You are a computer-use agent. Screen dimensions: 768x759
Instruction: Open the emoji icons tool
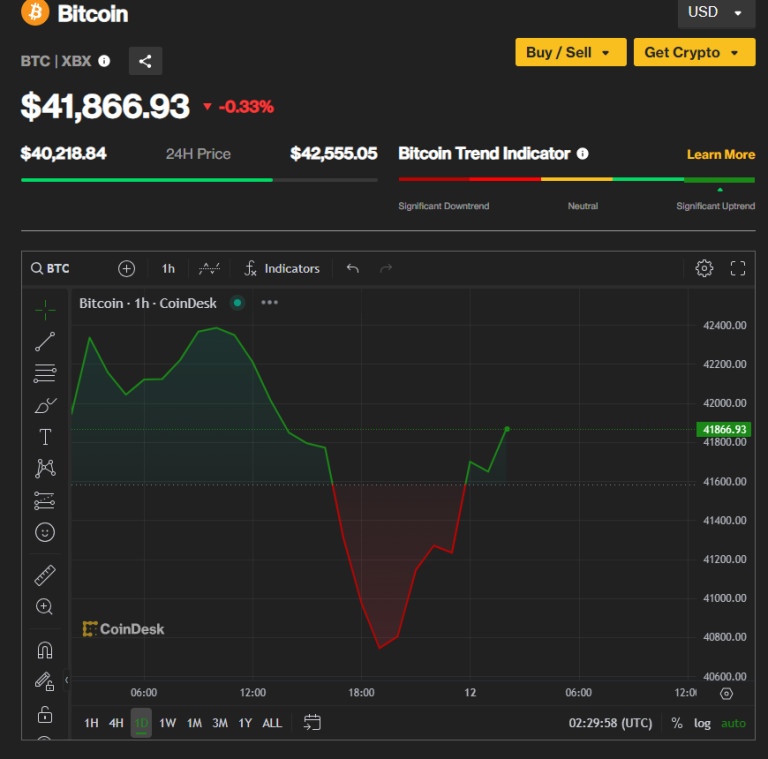(x=45, y=532)
